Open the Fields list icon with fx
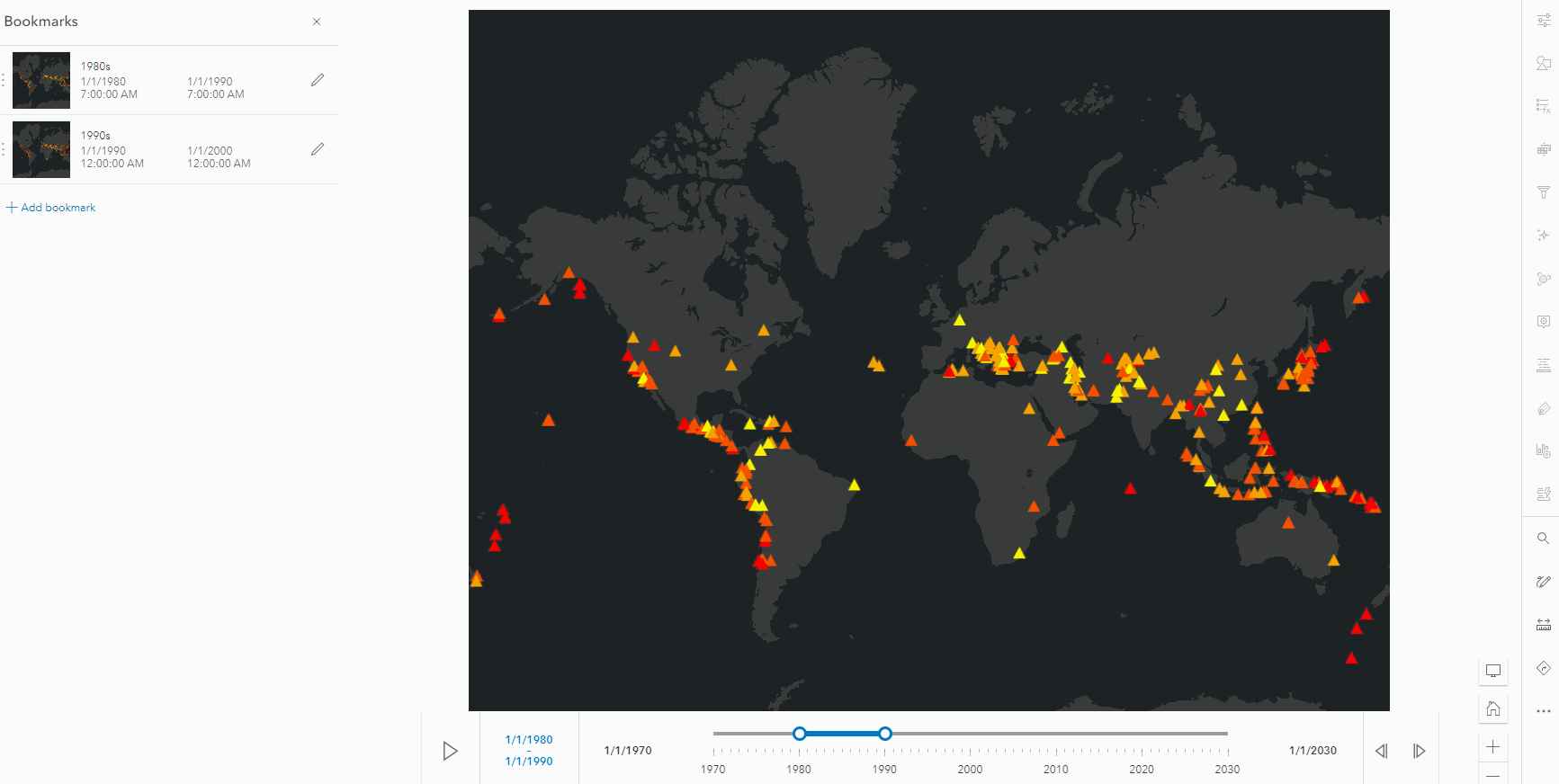Screen dimensions: 1559x784 click(x=1543, y=106)
